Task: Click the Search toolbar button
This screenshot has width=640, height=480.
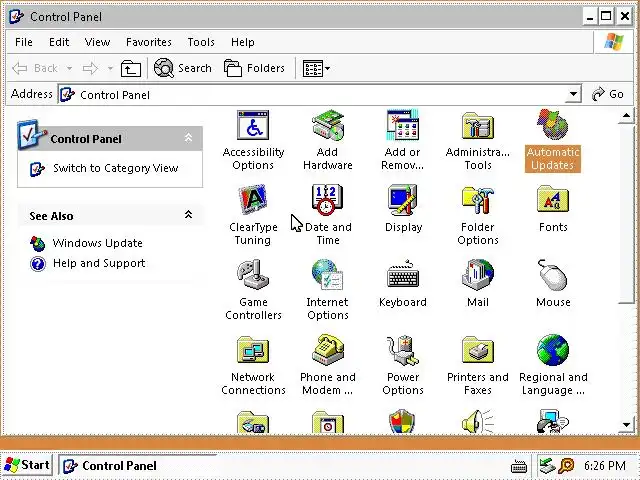Action: 183,68
